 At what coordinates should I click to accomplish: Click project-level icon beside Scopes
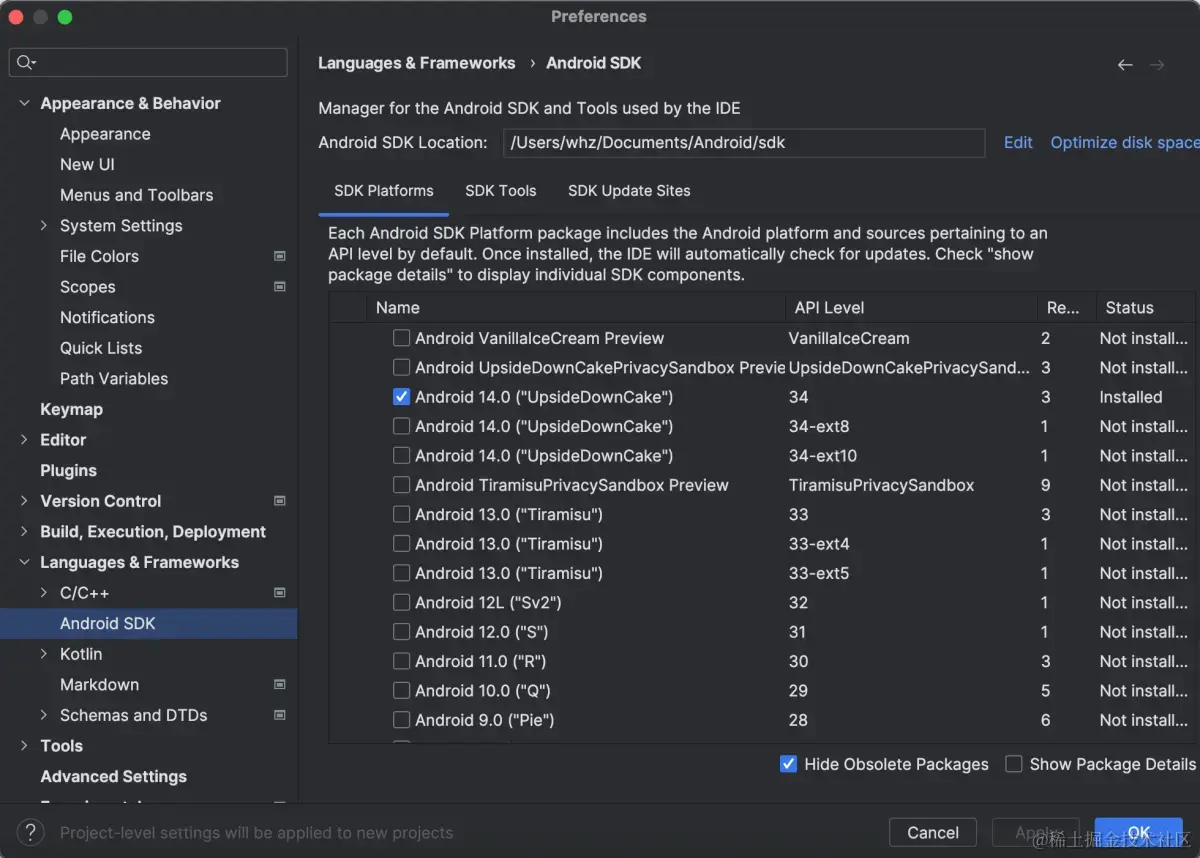click(280, 287)
